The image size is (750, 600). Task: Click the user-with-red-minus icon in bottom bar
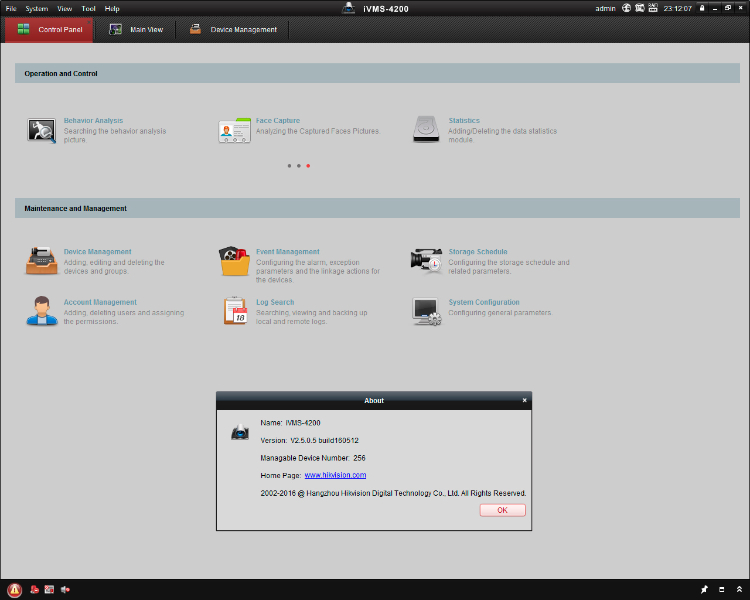pos(35,589)
